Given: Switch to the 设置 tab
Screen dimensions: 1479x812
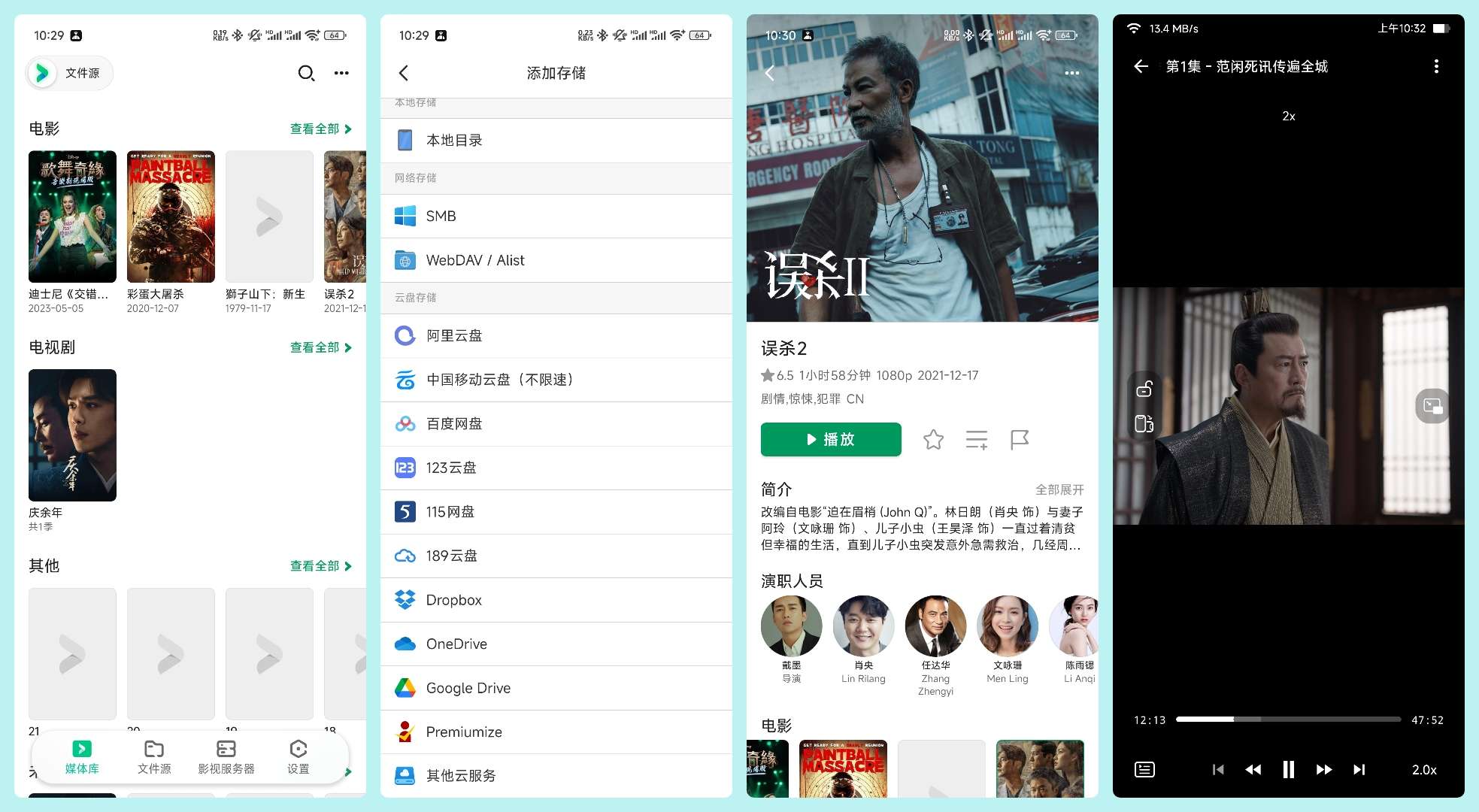Looking at the screenshot, I should tap(298, 756).
